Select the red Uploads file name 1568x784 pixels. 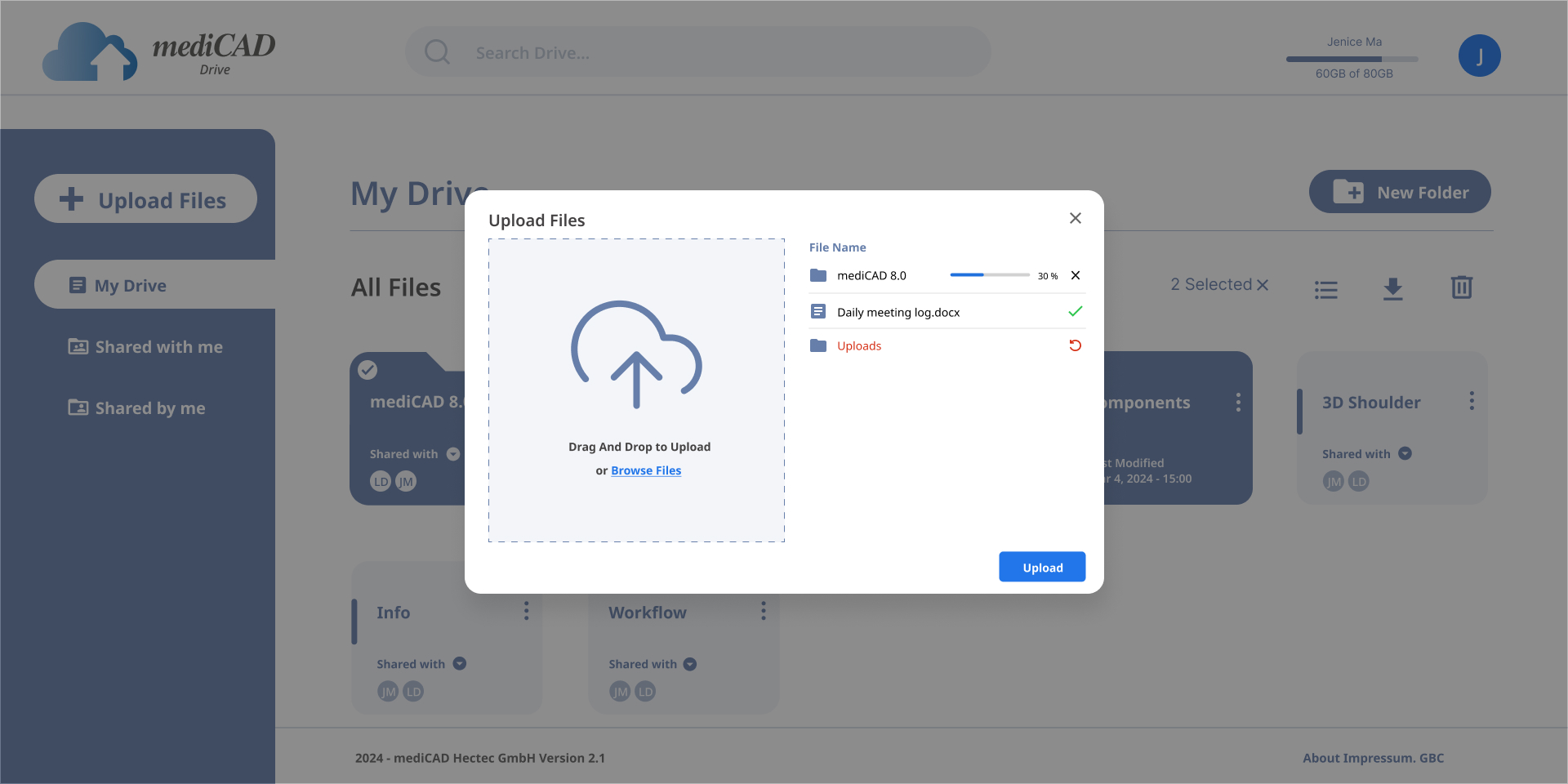[859, 345]
